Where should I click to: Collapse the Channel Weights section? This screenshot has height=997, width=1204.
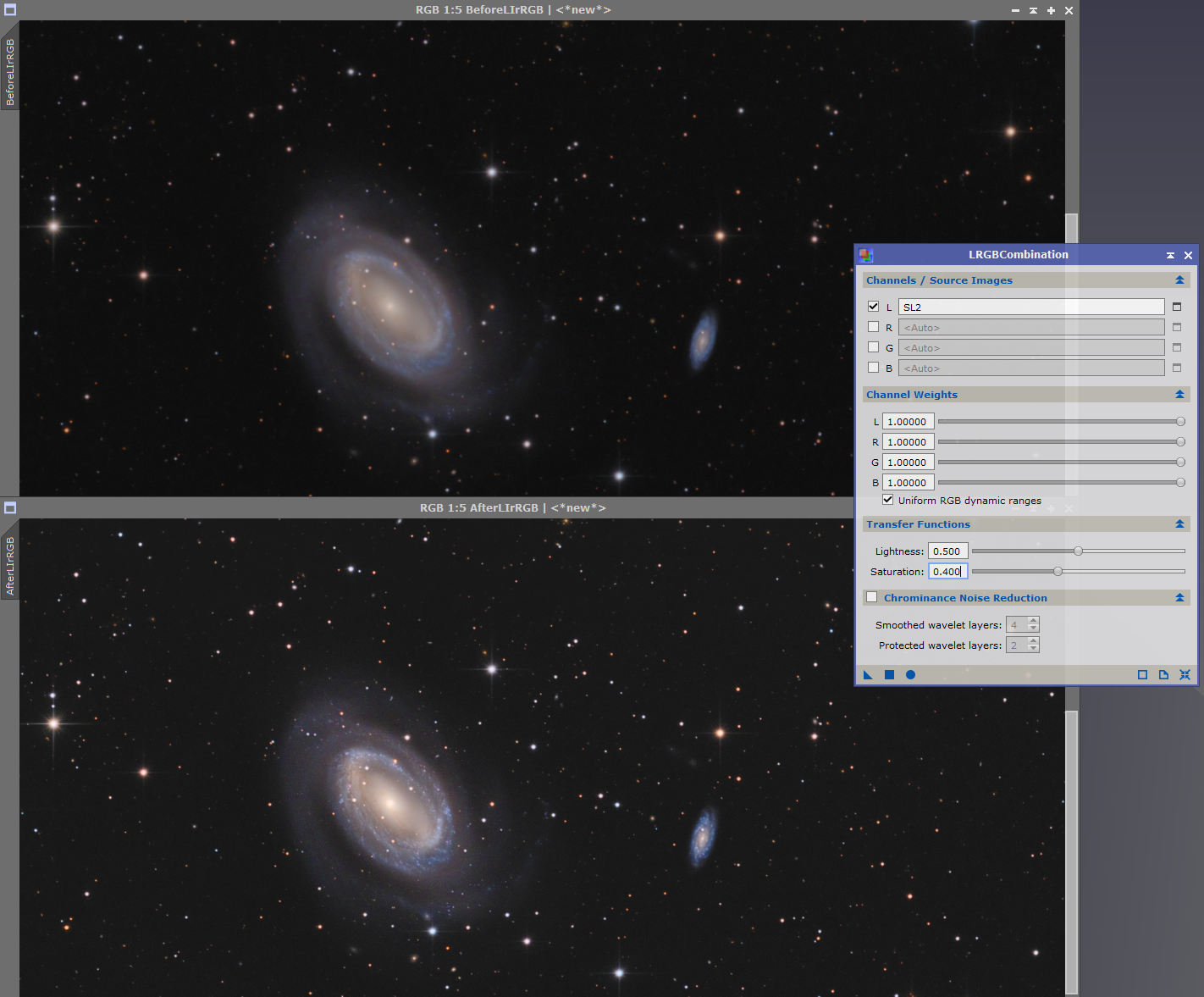coord(1179,394)
